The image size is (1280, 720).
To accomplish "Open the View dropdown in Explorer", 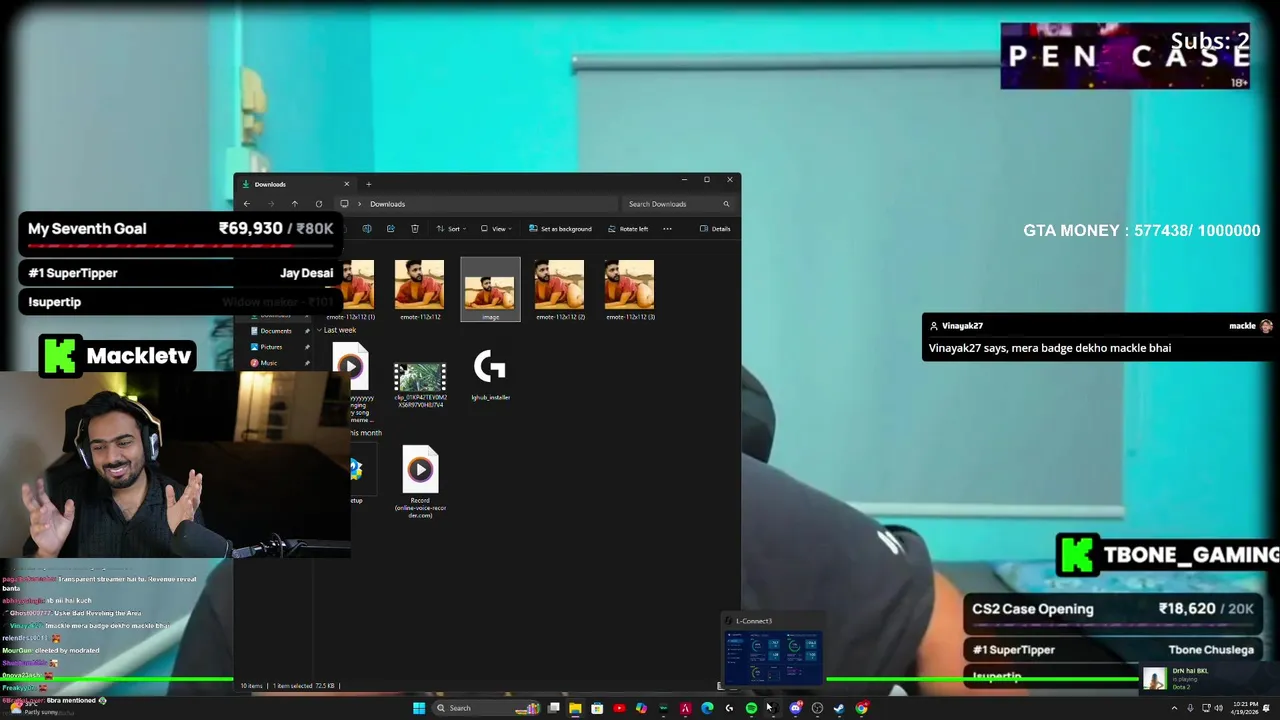I will (496, 229).
